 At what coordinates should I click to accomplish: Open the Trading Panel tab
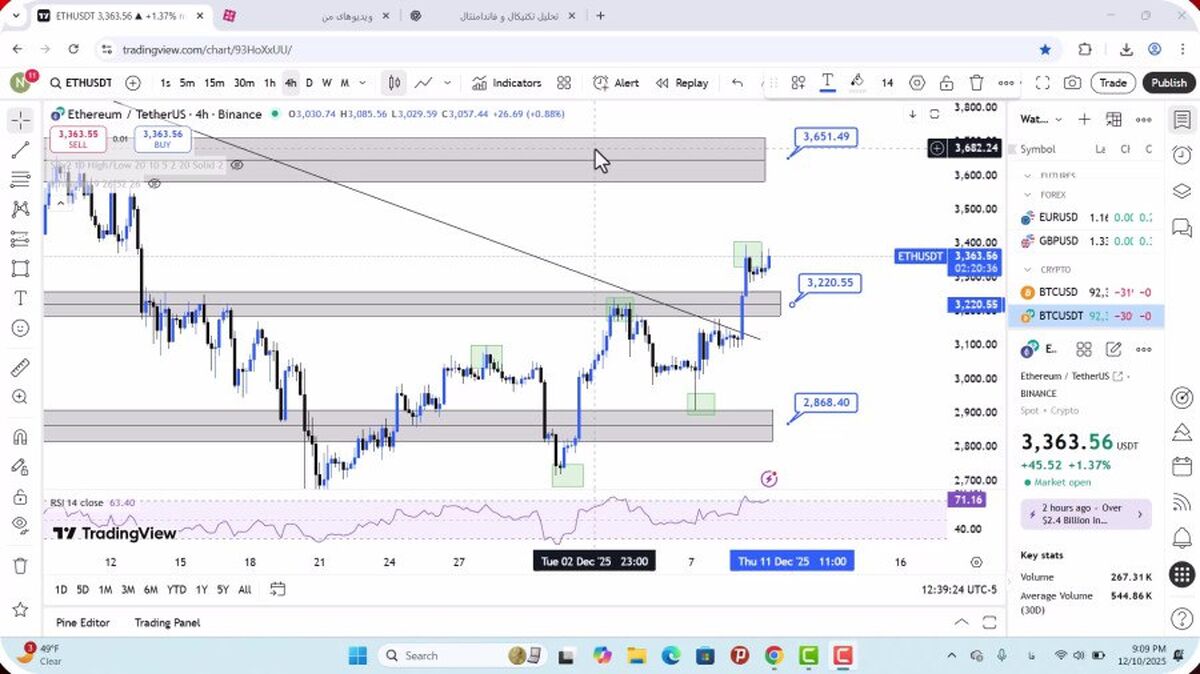coord(167,622)
